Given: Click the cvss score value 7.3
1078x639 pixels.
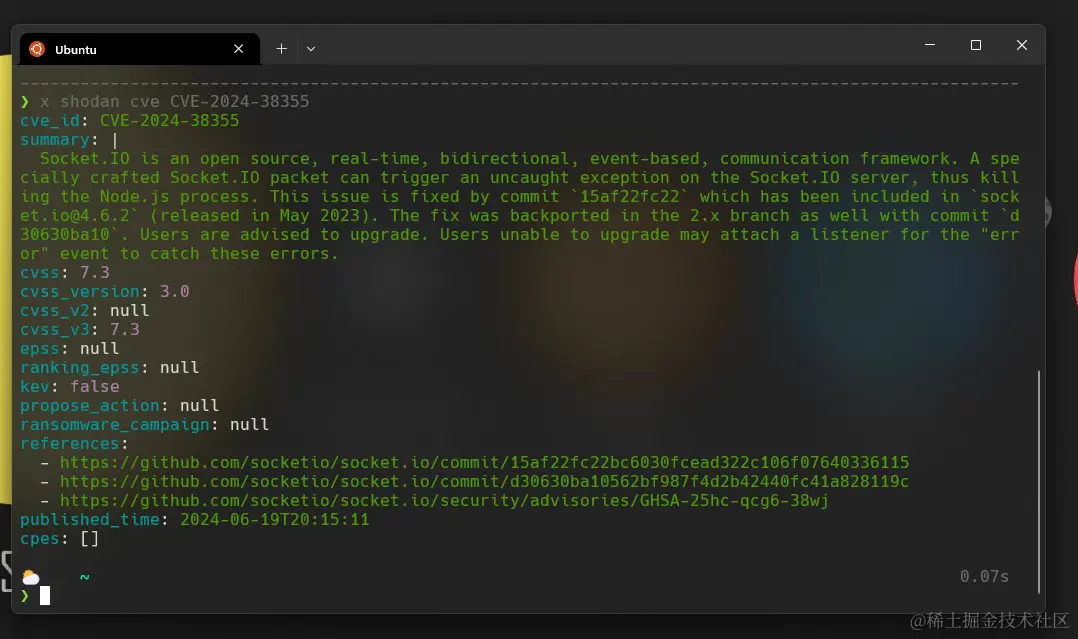Looking at the screenshot, I should click(x=93, y=272).
